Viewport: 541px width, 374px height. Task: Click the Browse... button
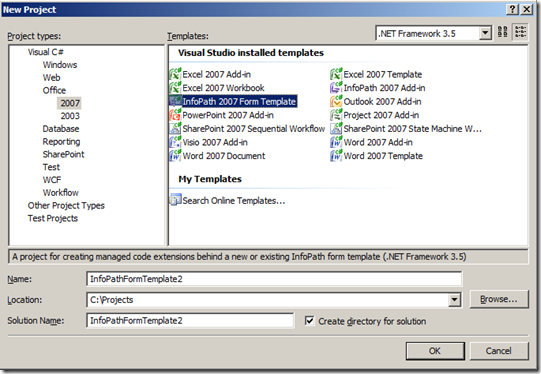[499, 299]
